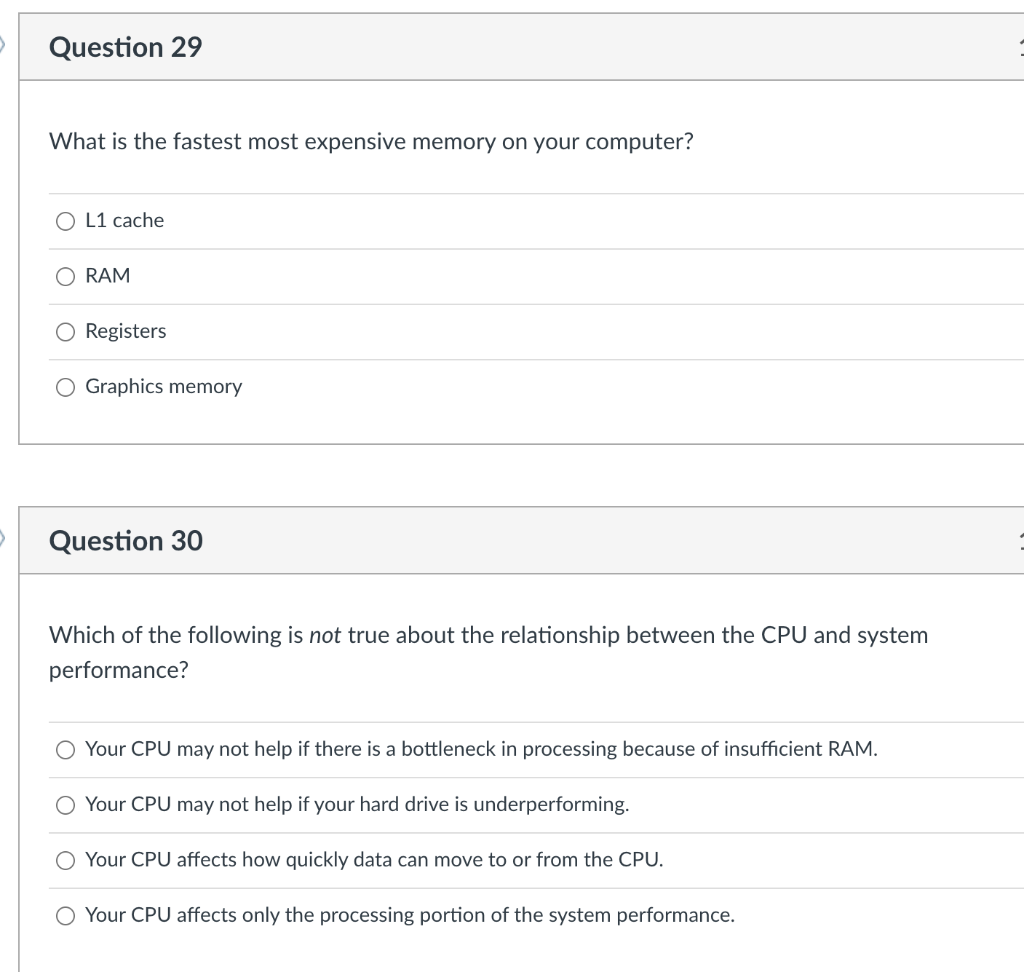Choose the Registers radio option
The image size is (1024, 972).
[x=65, y=331]
